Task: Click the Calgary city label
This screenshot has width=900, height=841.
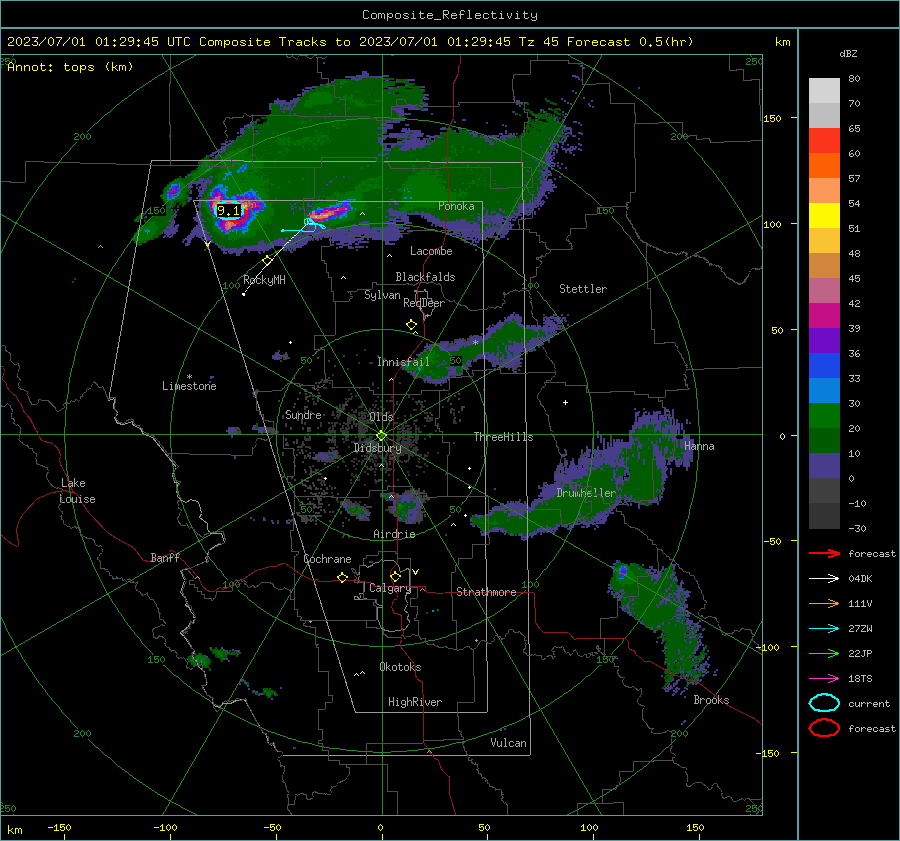Action: coord(390,588)
